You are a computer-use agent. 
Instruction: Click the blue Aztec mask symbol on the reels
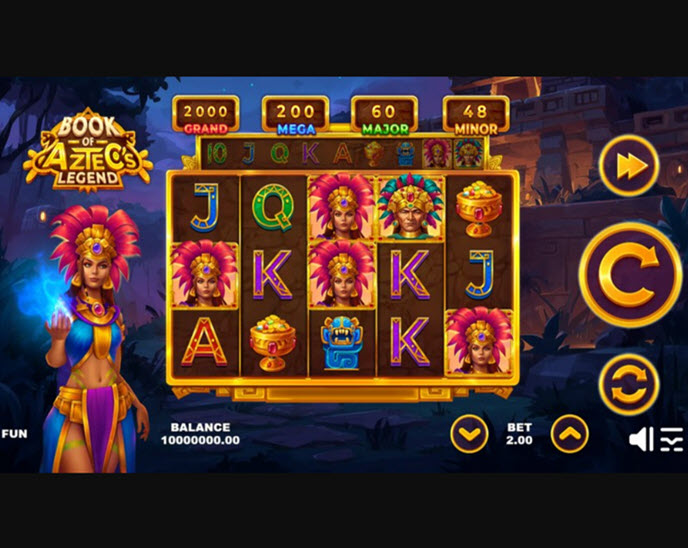[342, 343]
